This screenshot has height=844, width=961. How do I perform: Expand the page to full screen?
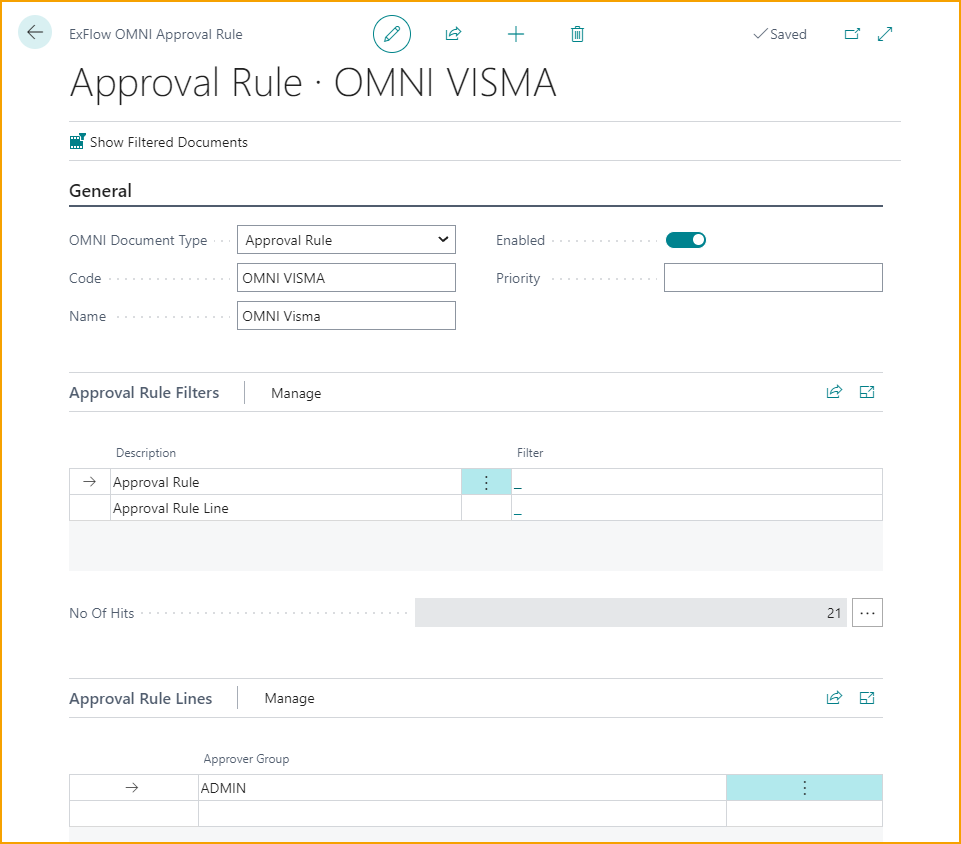click(884, 33)
